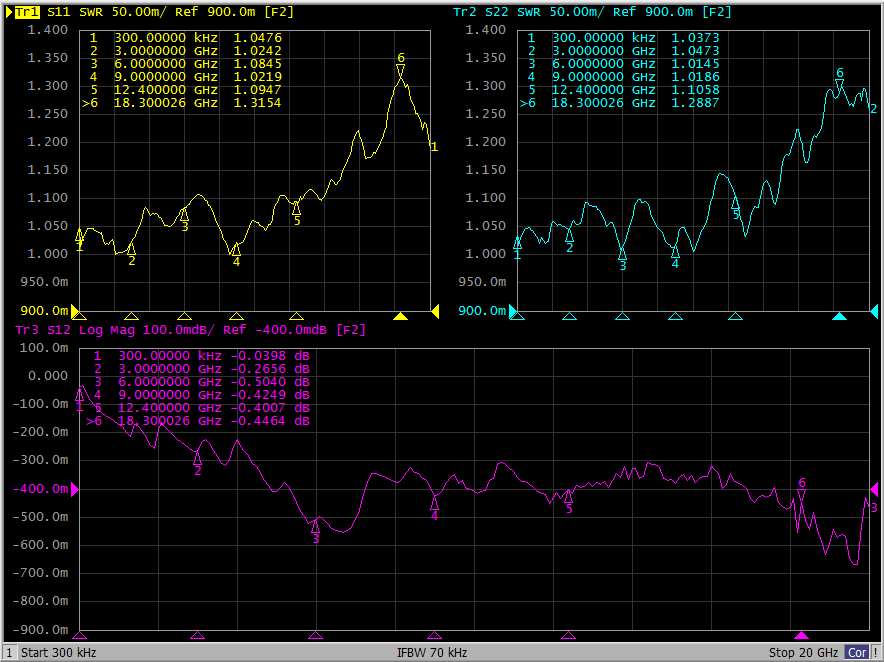Click the Start 300 kHz frequency field
Screen dimensions: 884x662
click(x=58, y=653)
